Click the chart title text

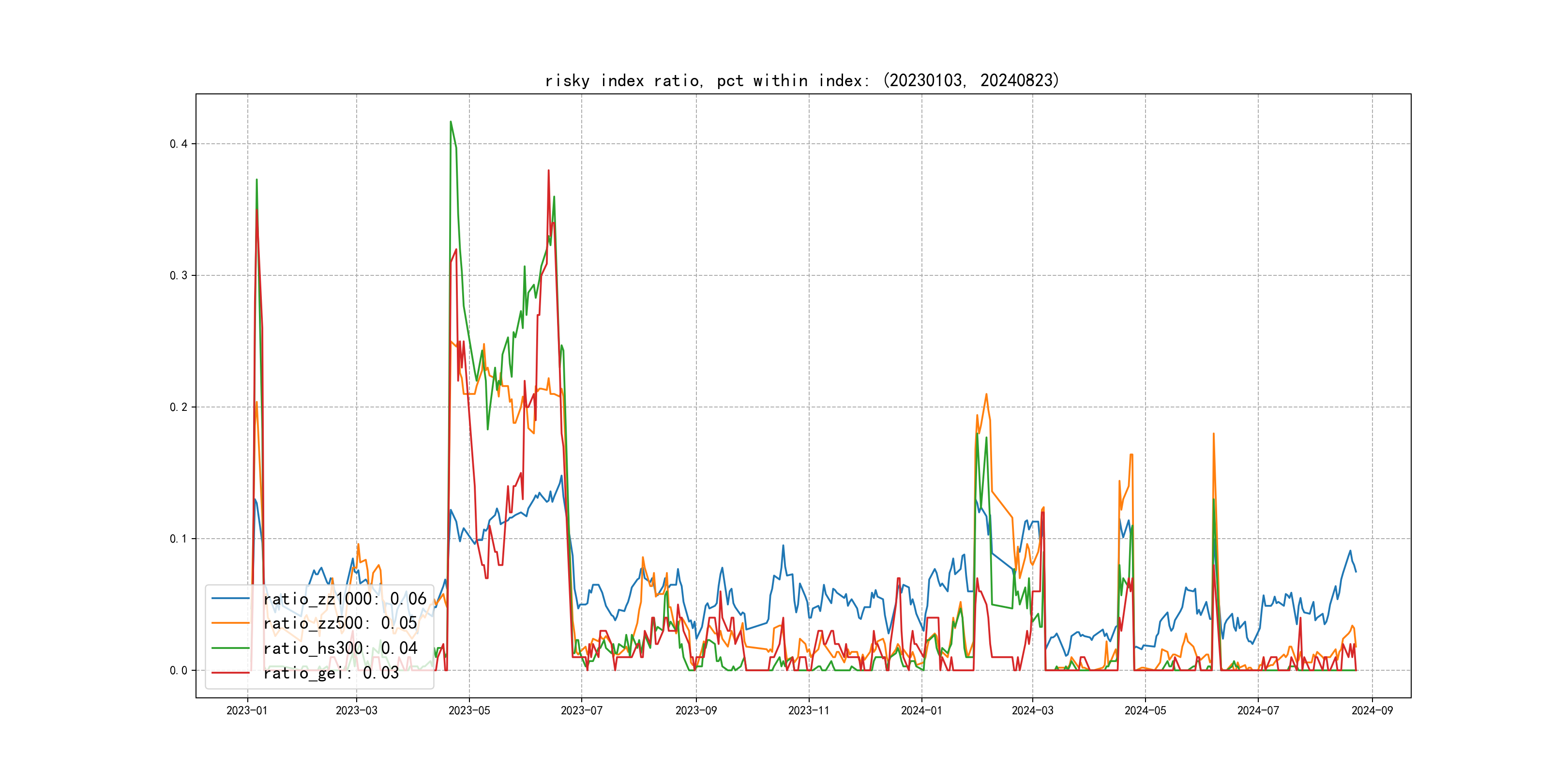[802, 80]
